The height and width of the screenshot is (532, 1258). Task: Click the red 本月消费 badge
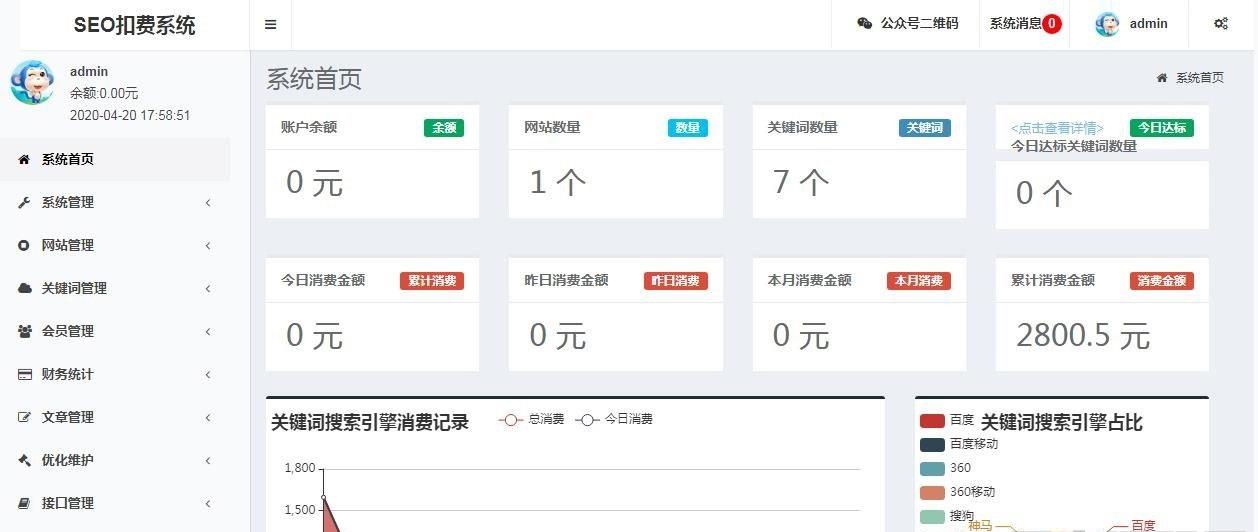click(x=919, y=281)
